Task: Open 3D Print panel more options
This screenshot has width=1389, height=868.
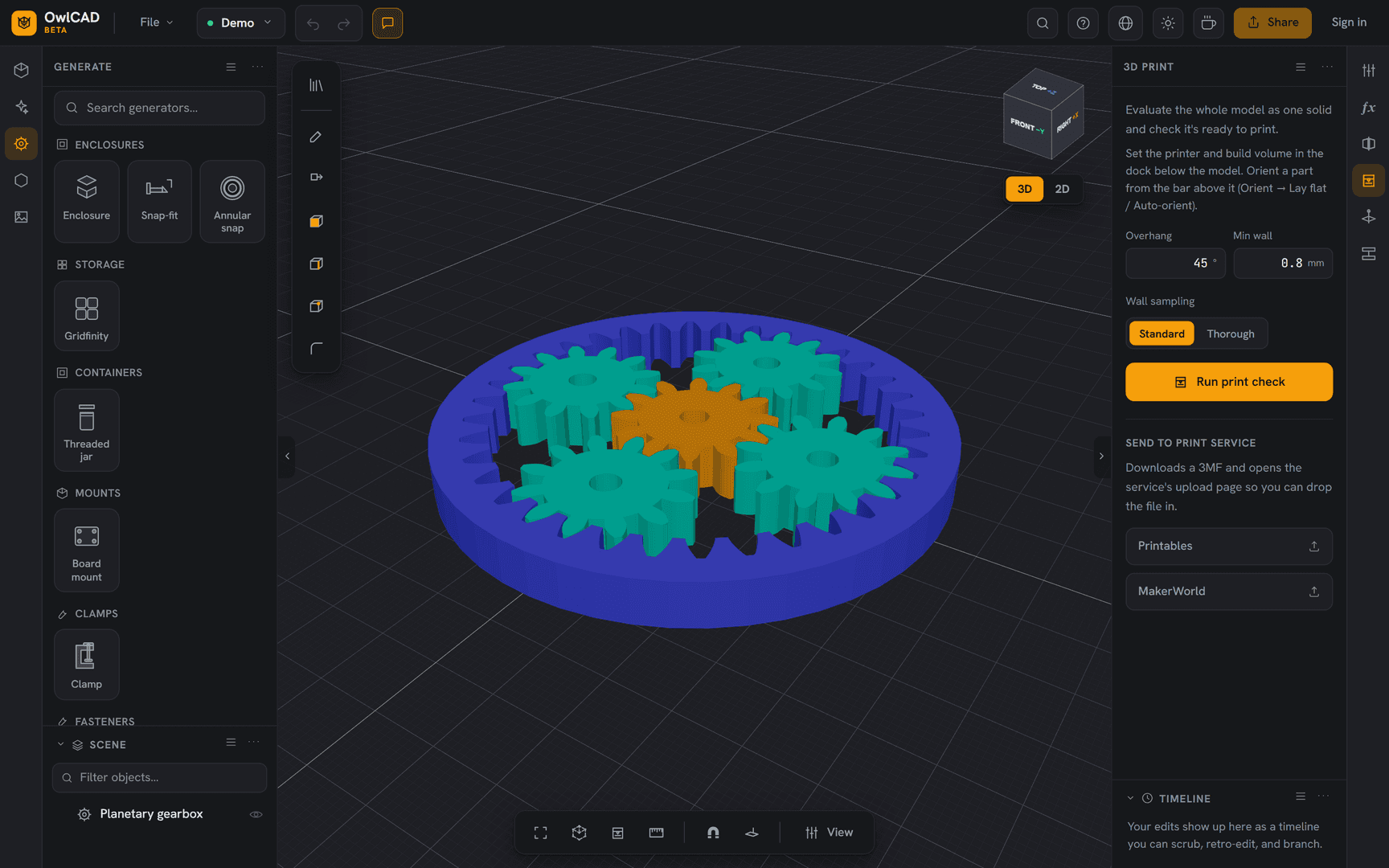Action: tap(1327, 67)
